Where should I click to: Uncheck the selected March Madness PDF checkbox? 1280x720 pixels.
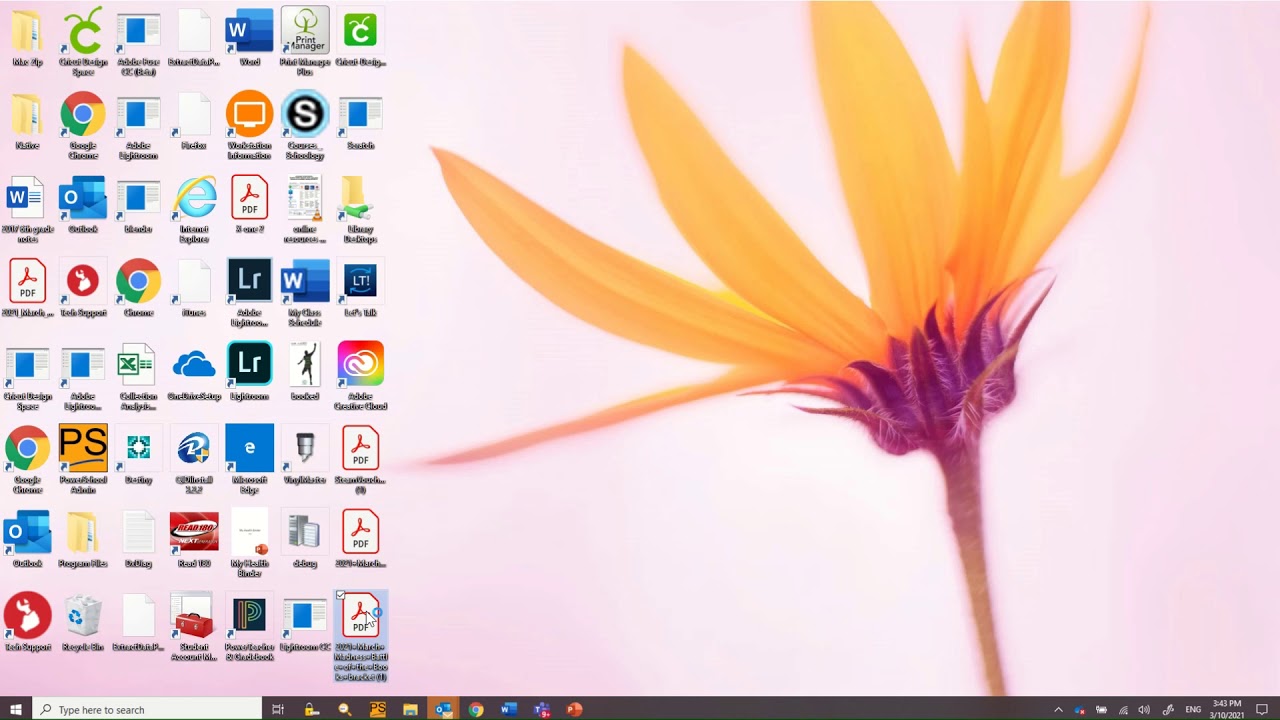pyautogui.click(x=340, y=596)
